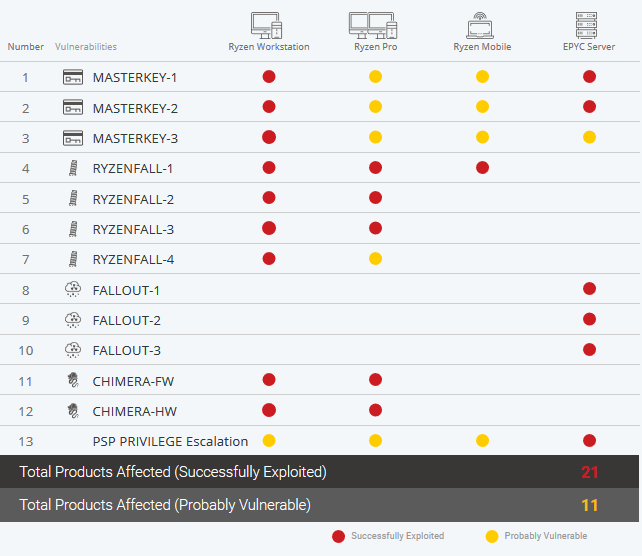Click the tower icon beside RYZENFALL-1
The width and height of the screenshot is (642, 556).
pyautogui.click(x=73, y=168)
